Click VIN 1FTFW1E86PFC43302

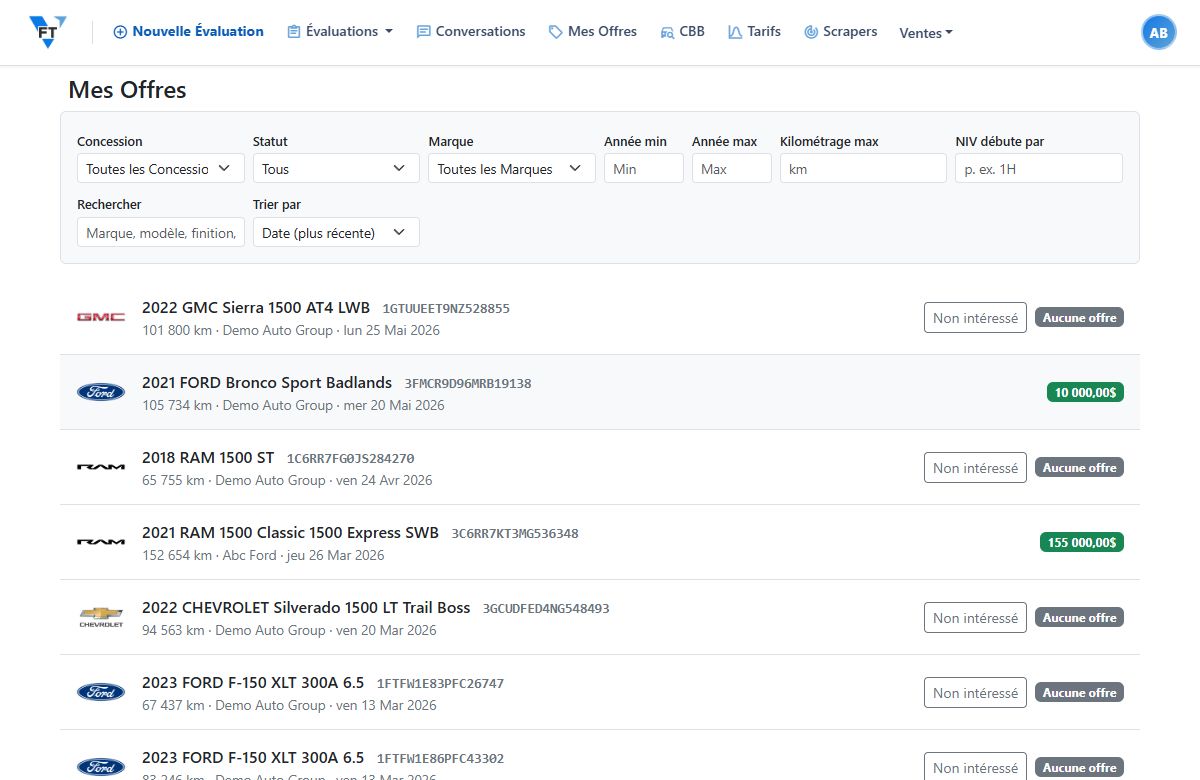coord(440,758)
